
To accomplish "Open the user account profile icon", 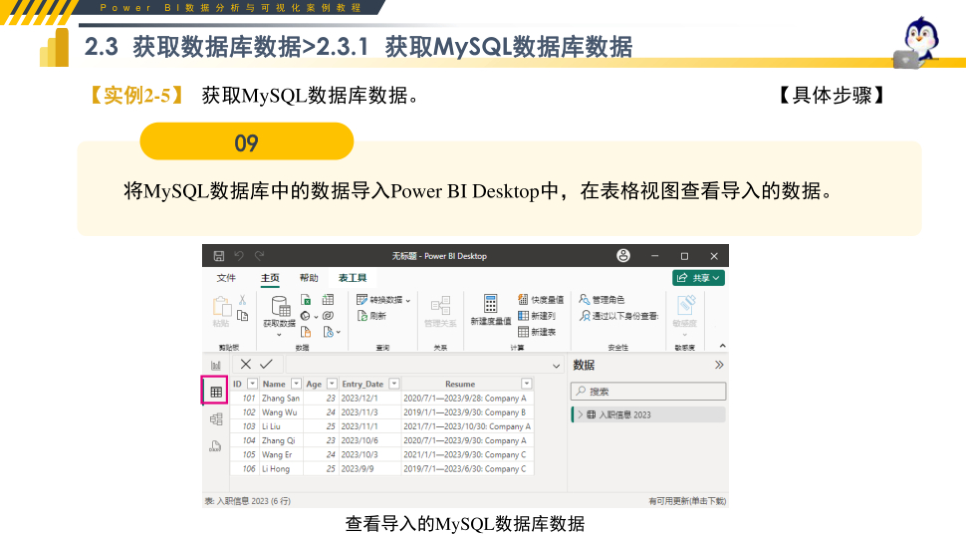I will [x=623, y=256].
